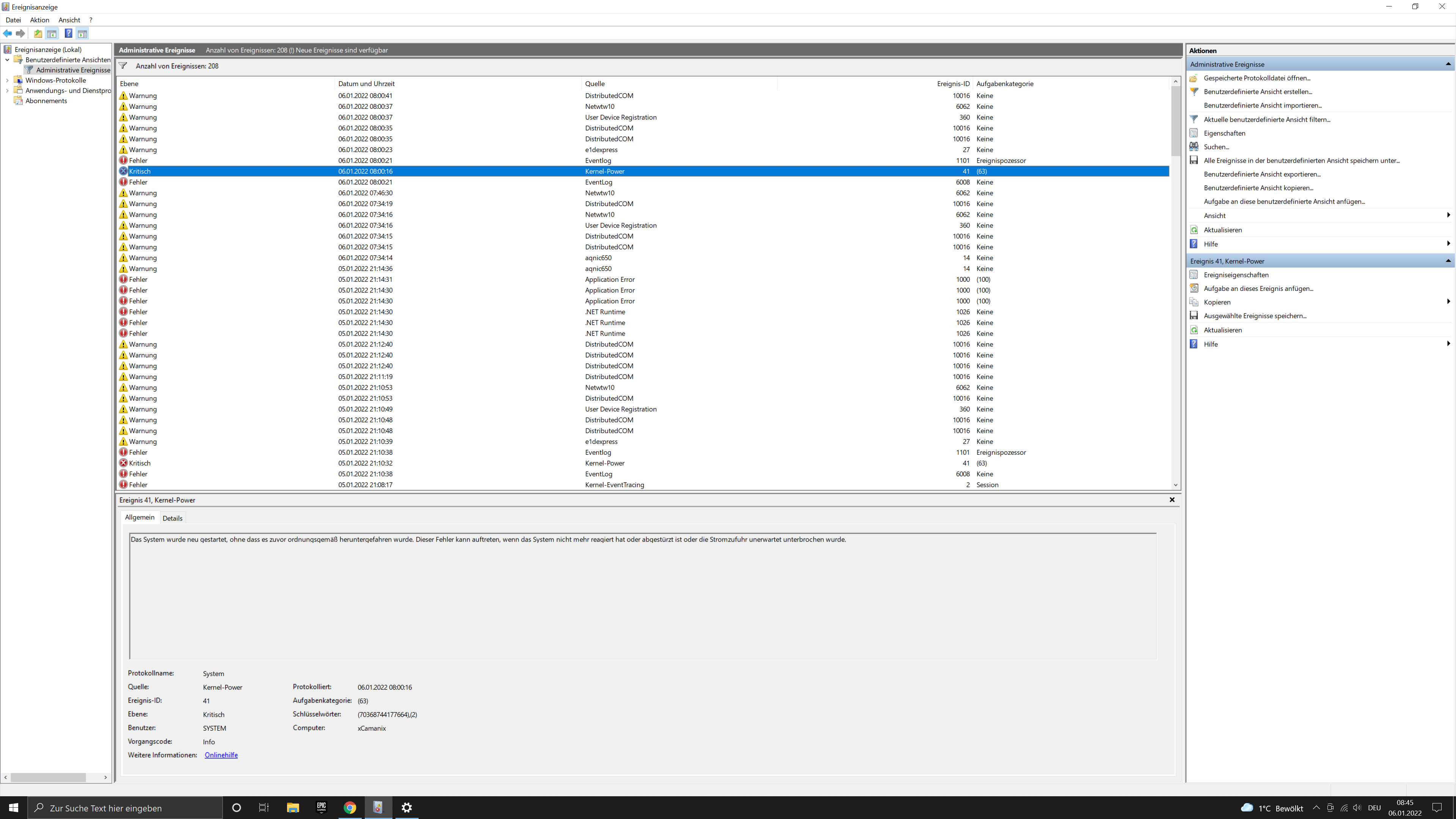Open the Aktion menu
The height and width of the screenshot is (819, 1456).
point(39,20)
